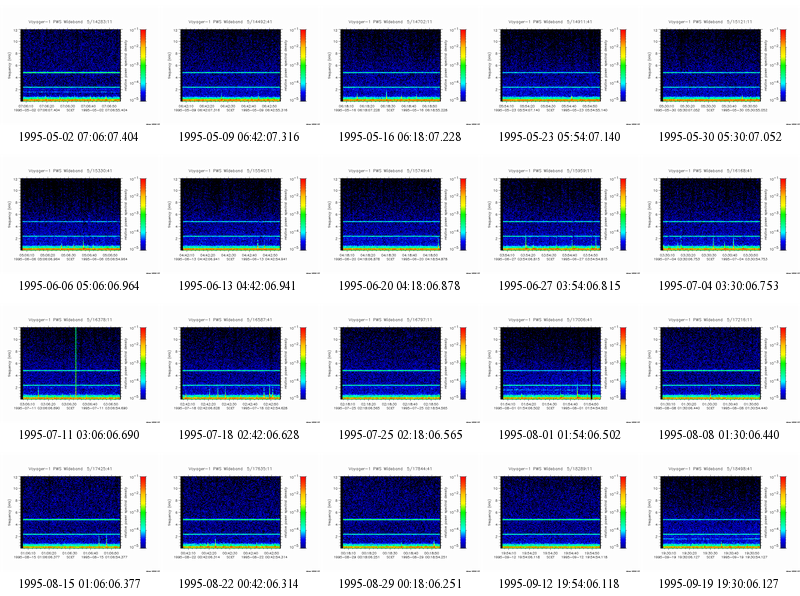The height and width of the screenshot is (596, 800).
Task: Click the Voyager-1 PWS Wideband title above the 1995-05-02 plot
Action: tap(70, 22)
